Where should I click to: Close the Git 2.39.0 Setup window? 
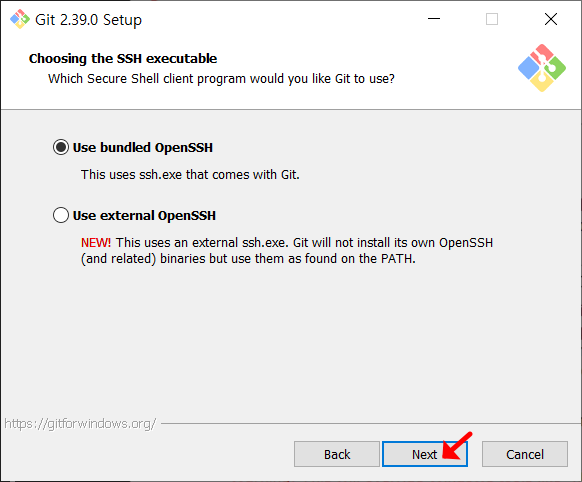click(x=551, y=19)
